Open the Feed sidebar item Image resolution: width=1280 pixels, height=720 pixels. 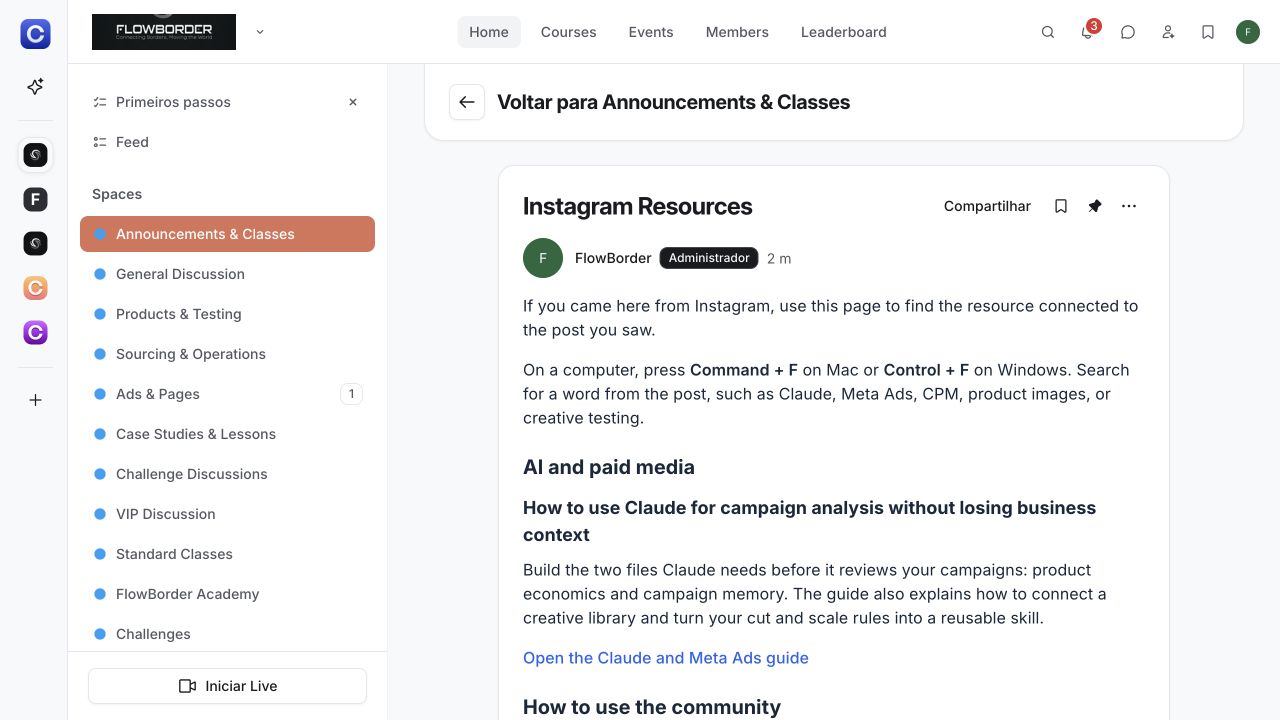tap(227, 142)
